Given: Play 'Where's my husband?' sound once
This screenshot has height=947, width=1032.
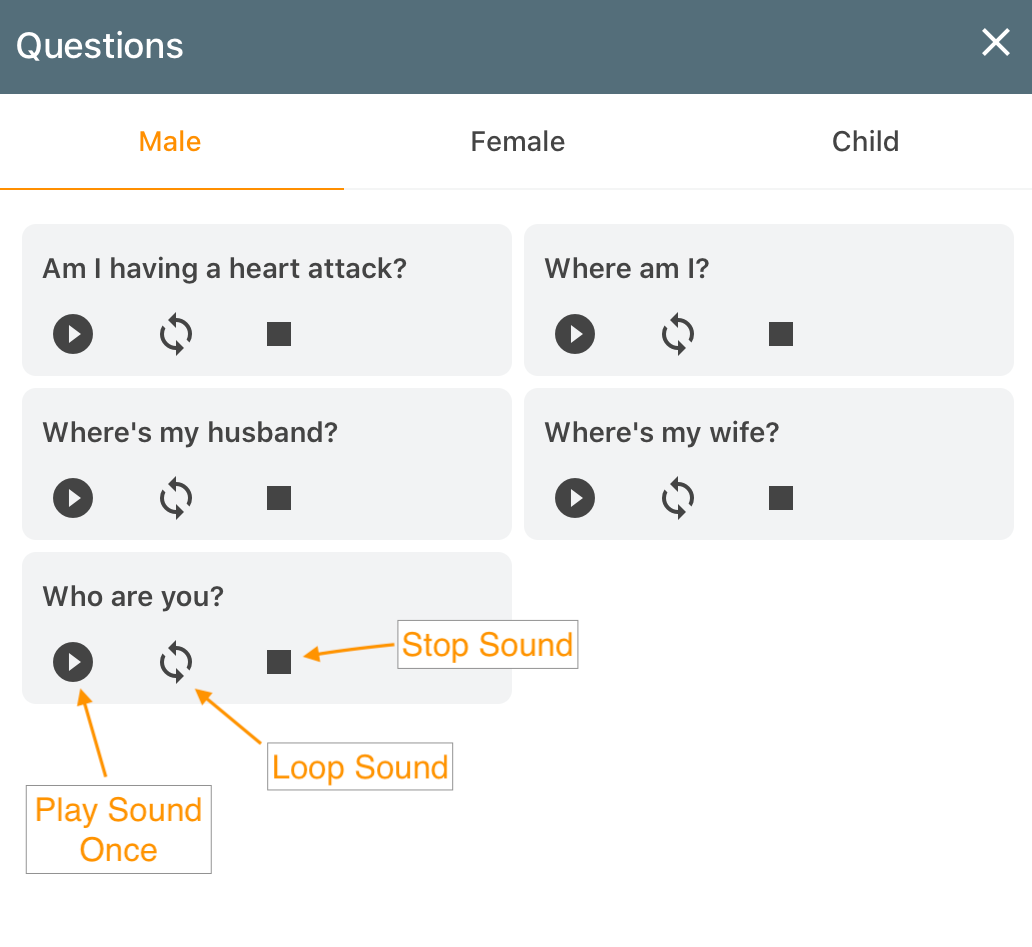Looking at the screenshot, I should 73,498.
